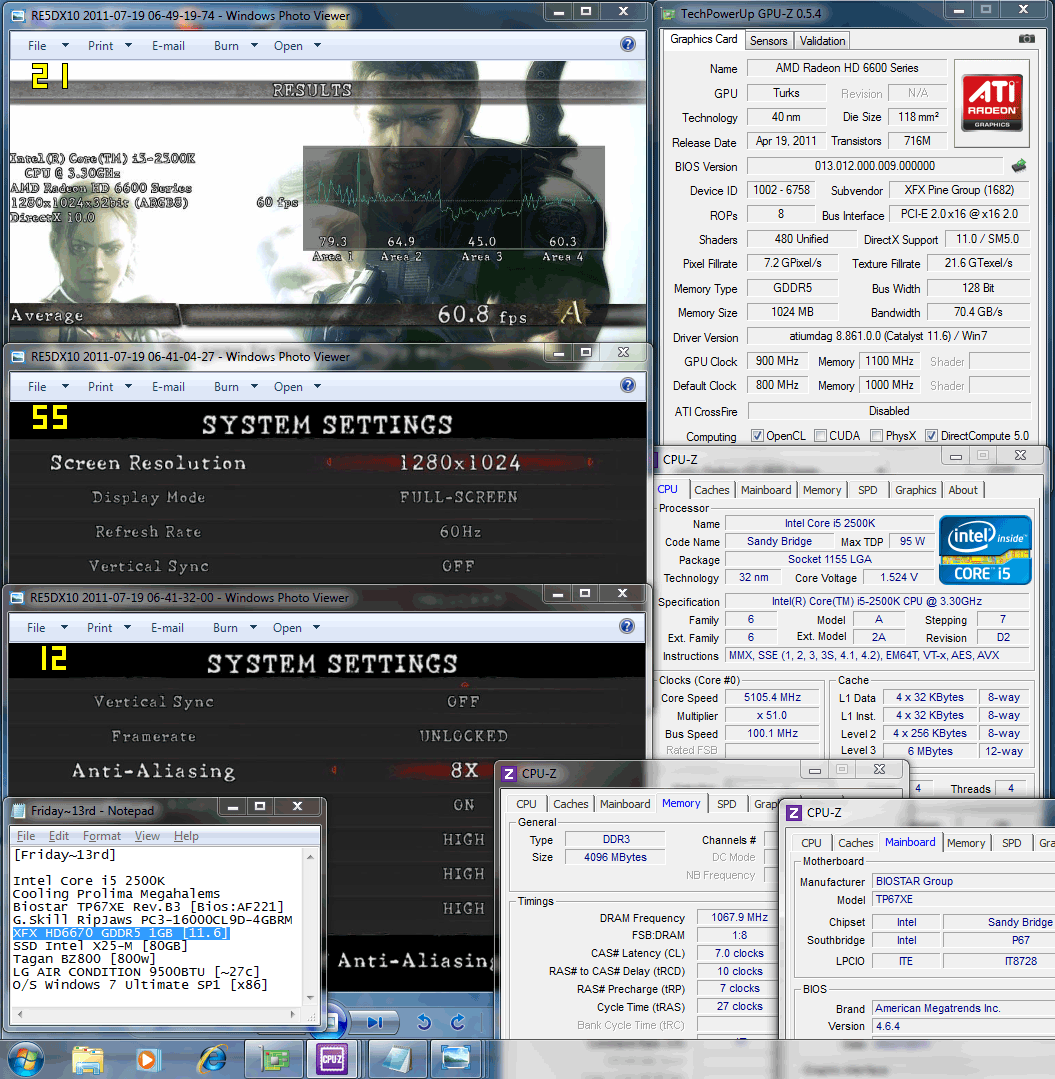Click the highlighted XFX HD6670 line in Notepad

(120, 933)
